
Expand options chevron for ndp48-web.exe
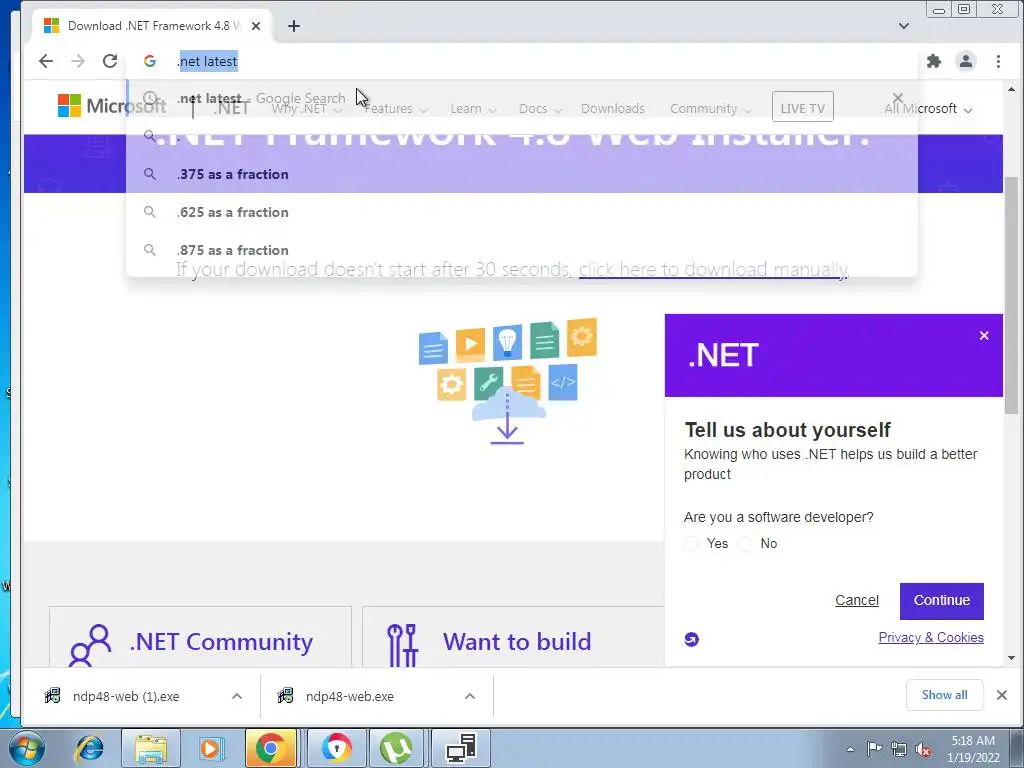[x=470, y=696]
